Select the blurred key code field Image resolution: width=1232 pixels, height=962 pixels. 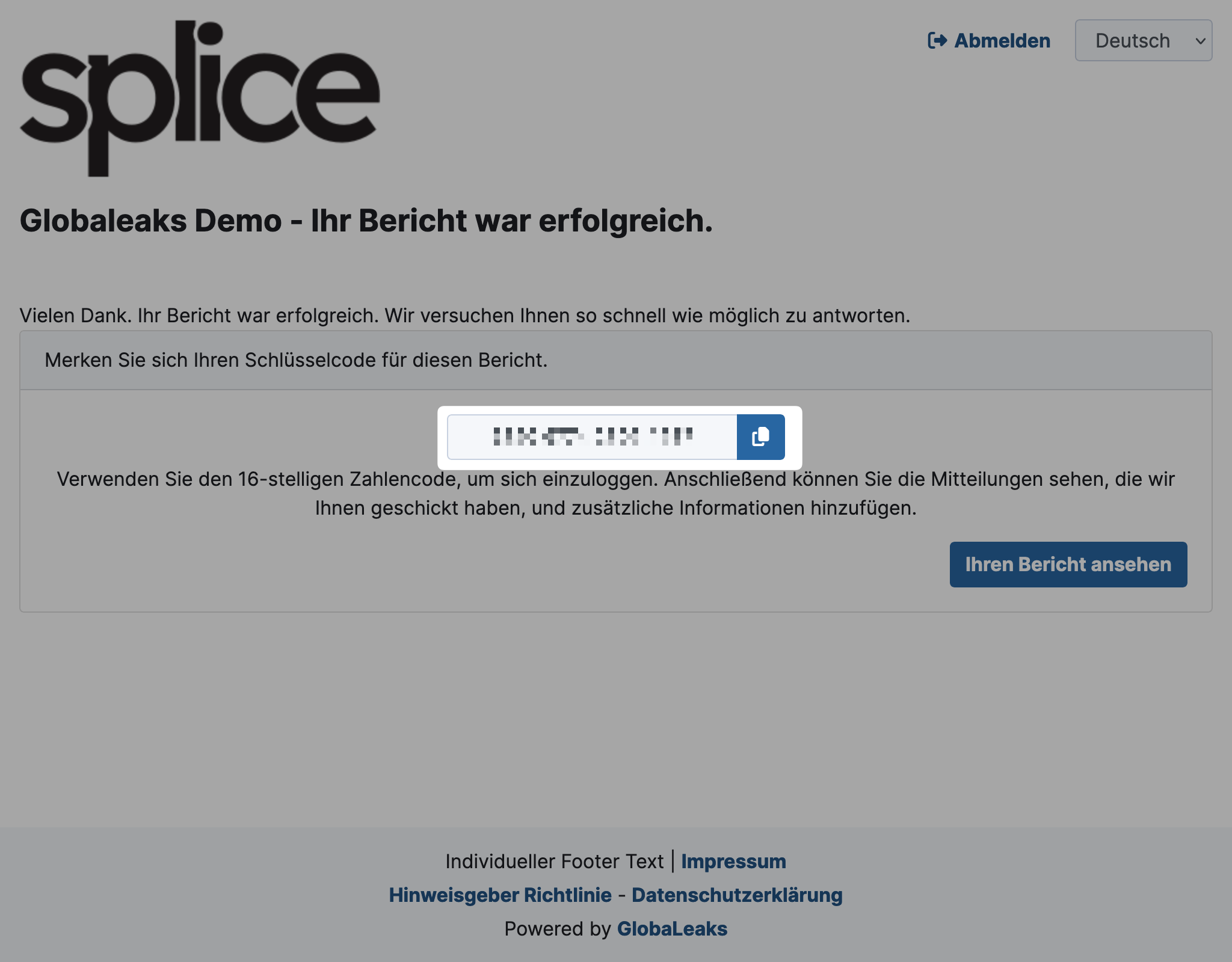coord(593,437)
